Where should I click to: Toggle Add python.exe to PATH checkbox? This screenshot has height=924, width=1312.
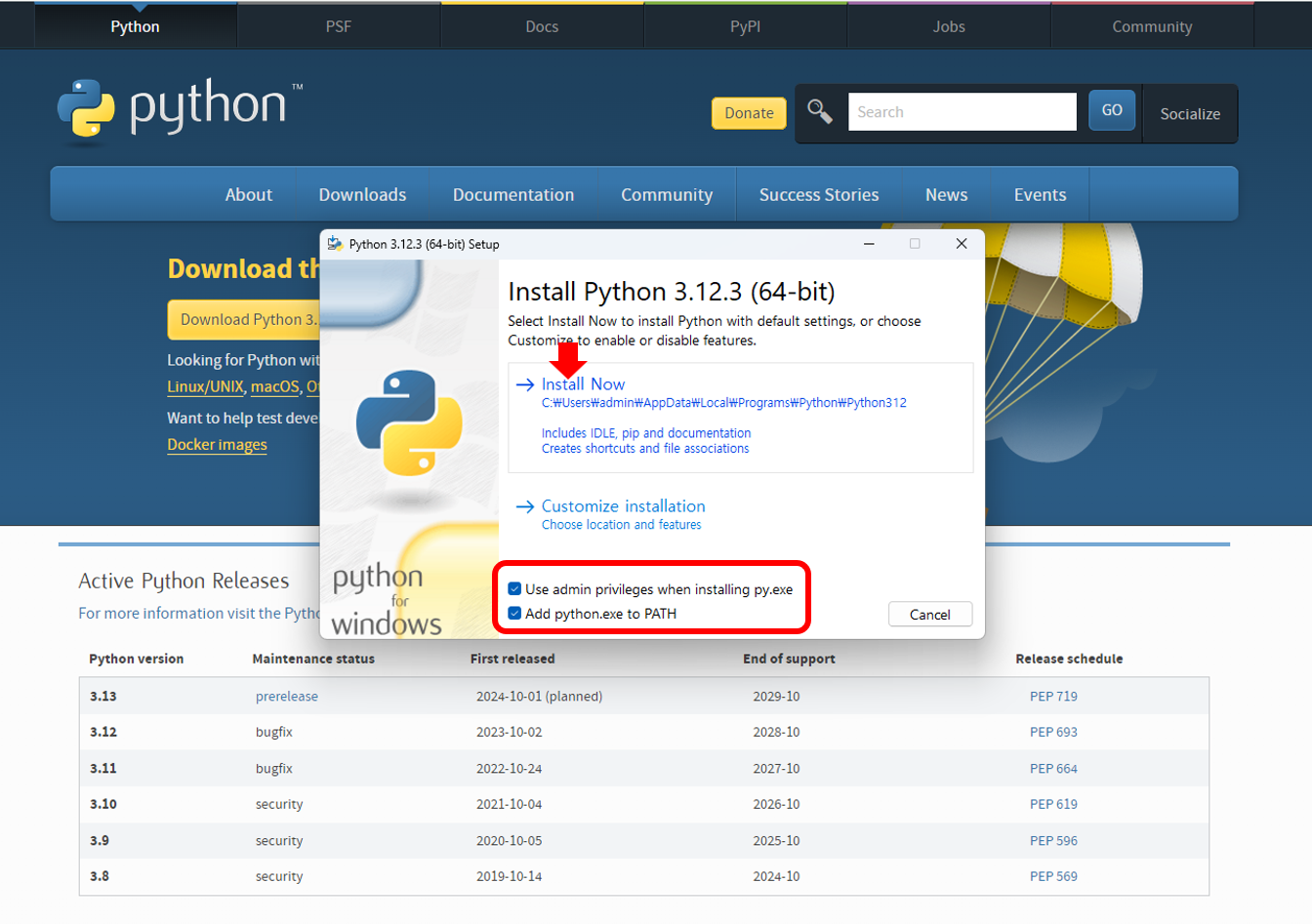[514, 613]
